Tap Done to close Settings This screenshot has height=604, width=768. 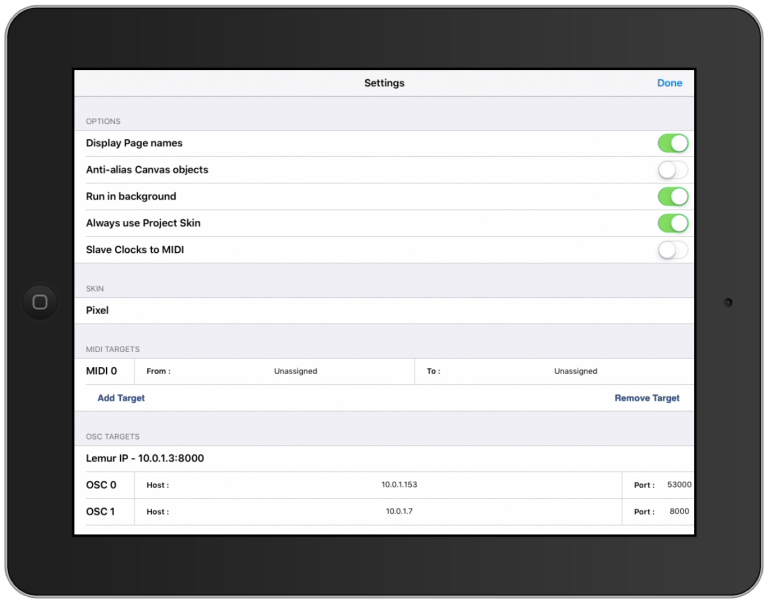point(669,83)
